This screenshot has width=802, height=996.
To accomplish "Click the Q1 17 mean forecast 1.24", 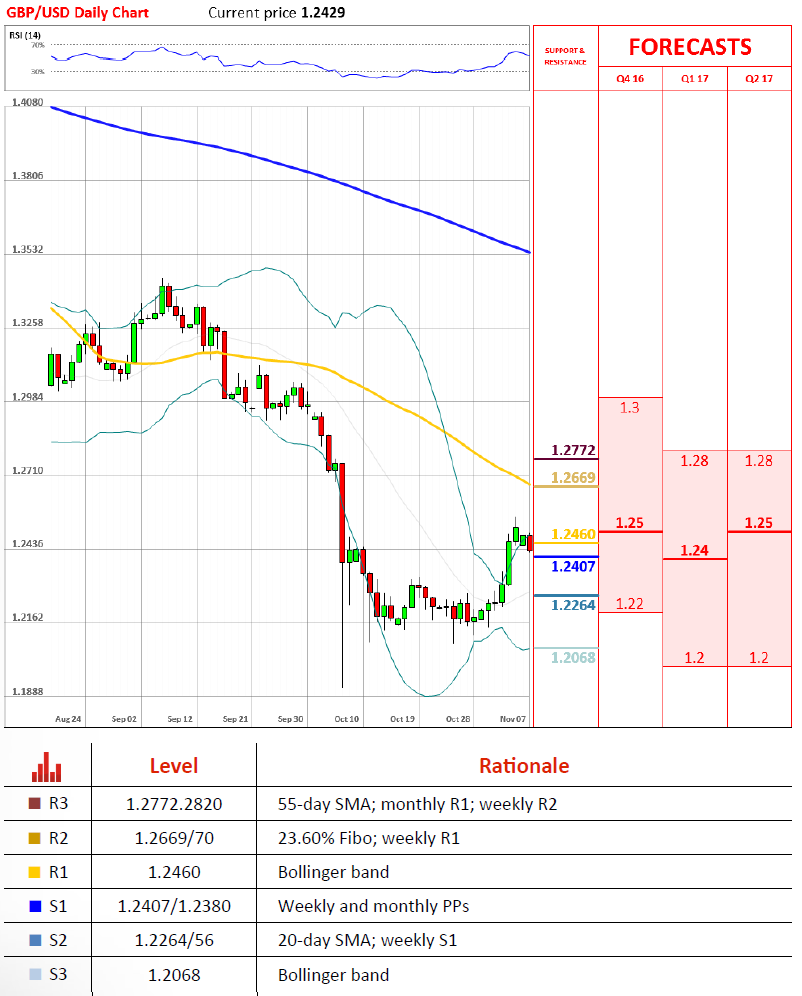I will coord(694,550).
